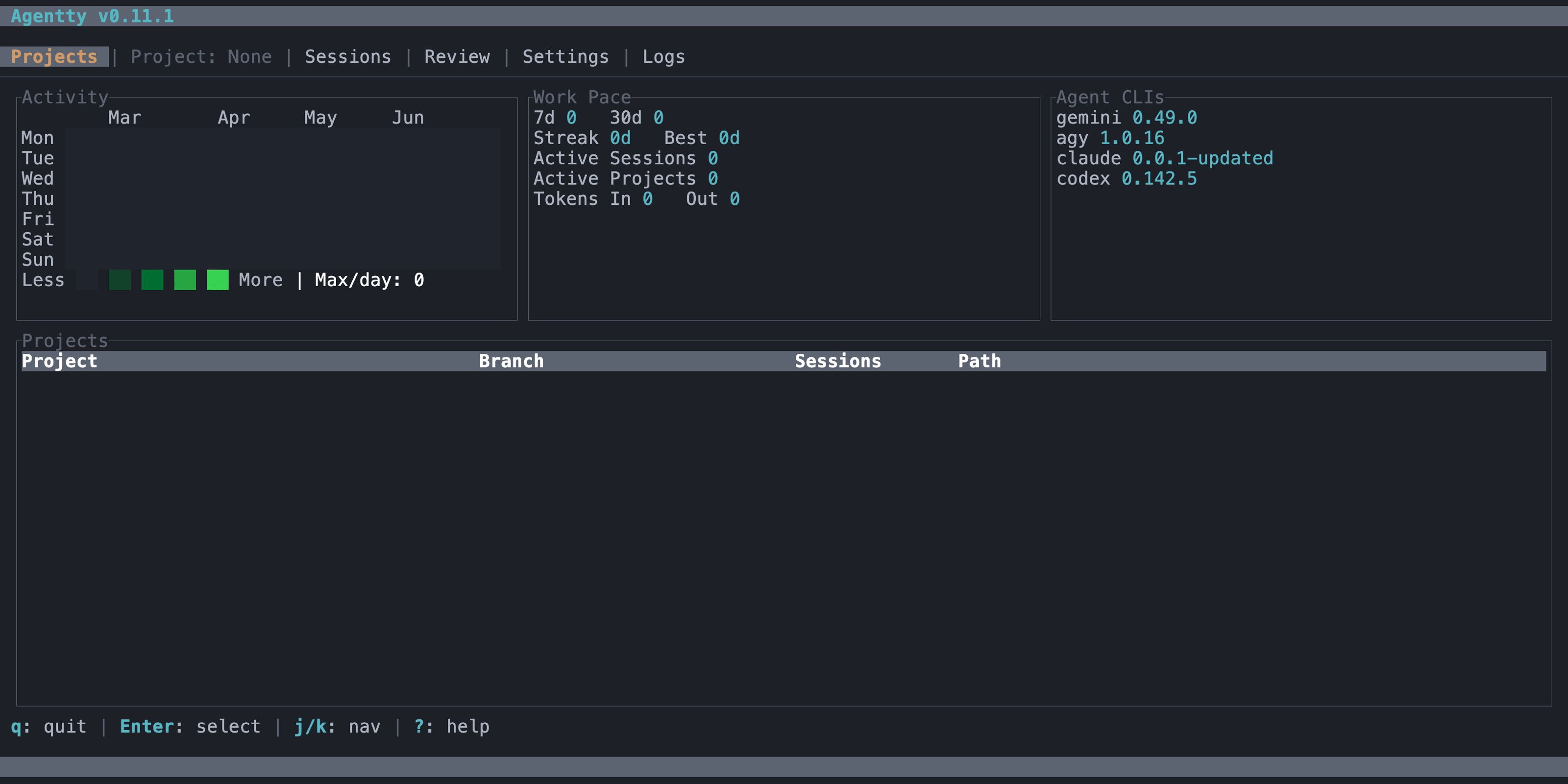This screenshot has height=784, width=1568.
Task: Open the Logs tab
Action: pyautogui.click(x=663, y=57)
